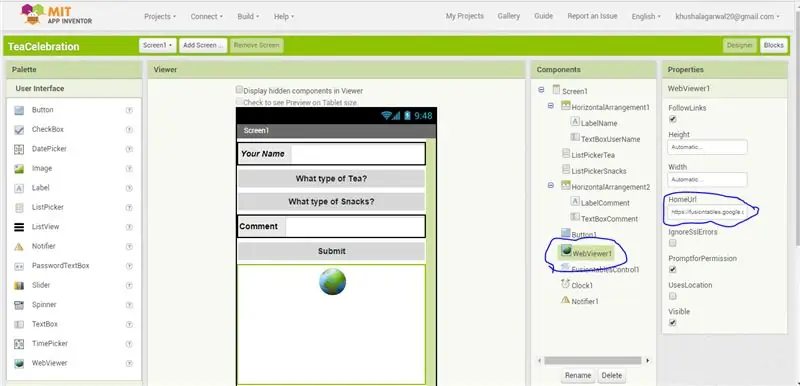Viewport: 800px width, 386px height.
Task: Collapse the HorizontalArrangement1 tree node
Action: point(551,106)
